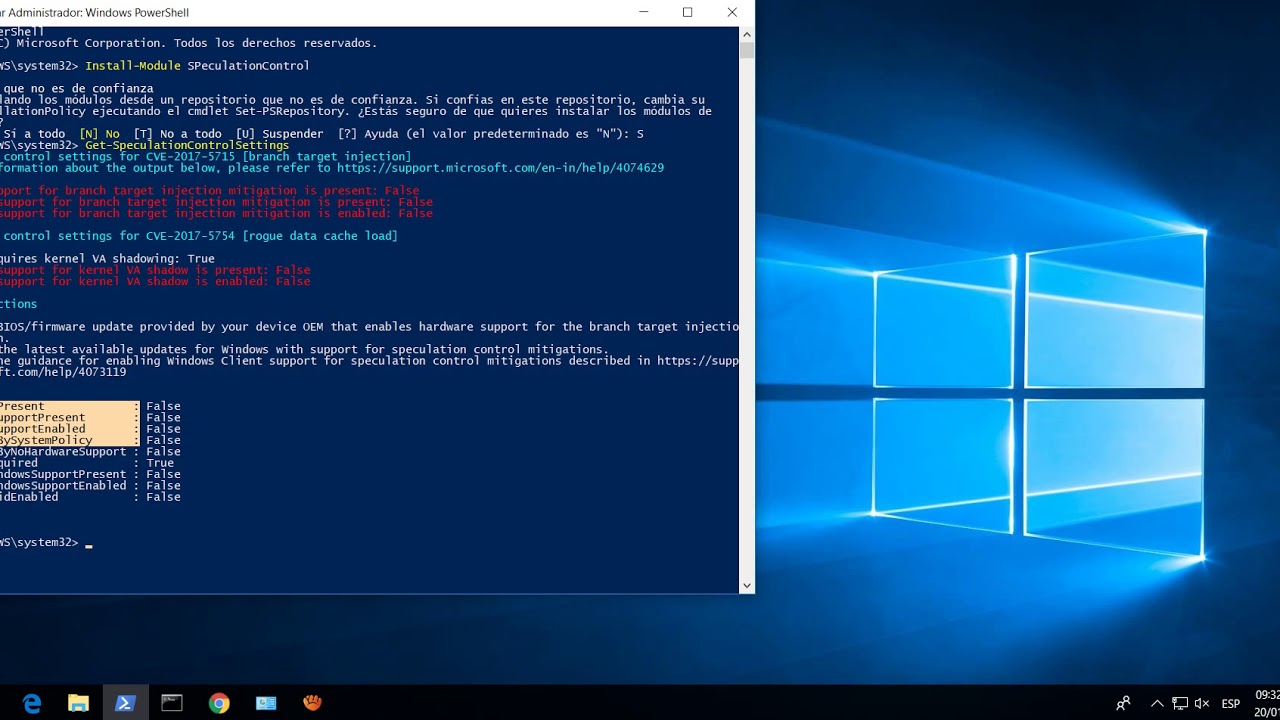Open the taskbar clock and date
This screenshot has height=720, width=1280.
point(1267,703)
